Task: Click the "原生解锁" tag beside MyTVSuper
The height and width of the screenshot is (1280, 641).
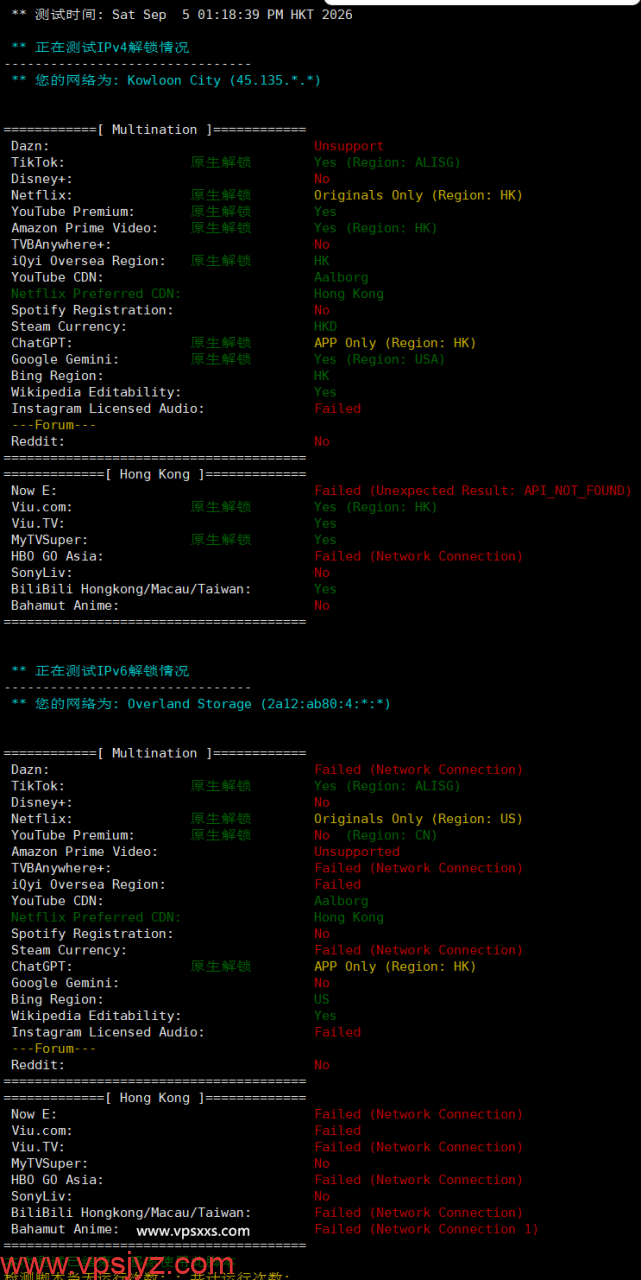Action: coord(221,540)
